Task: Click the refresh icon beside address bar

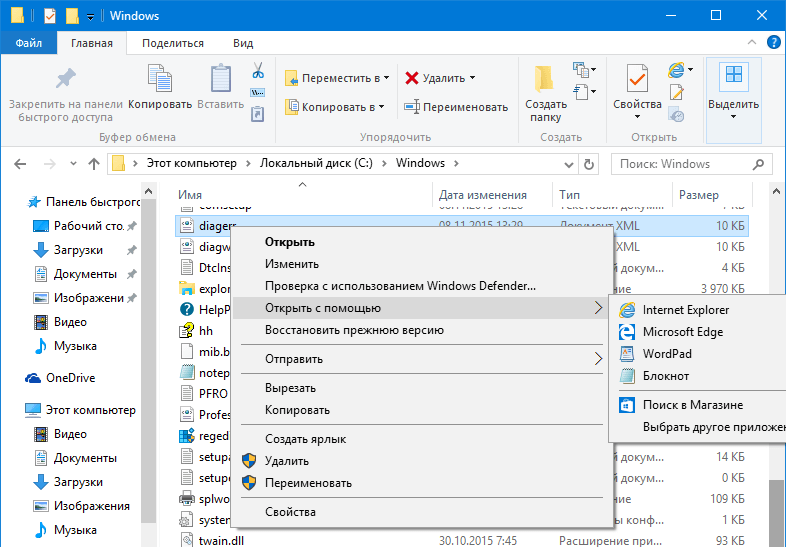Action: (589, 164)
